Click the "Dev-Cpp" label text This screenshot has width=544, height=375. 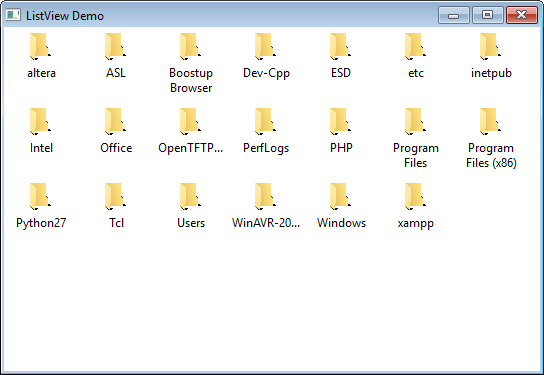point(266,73)
